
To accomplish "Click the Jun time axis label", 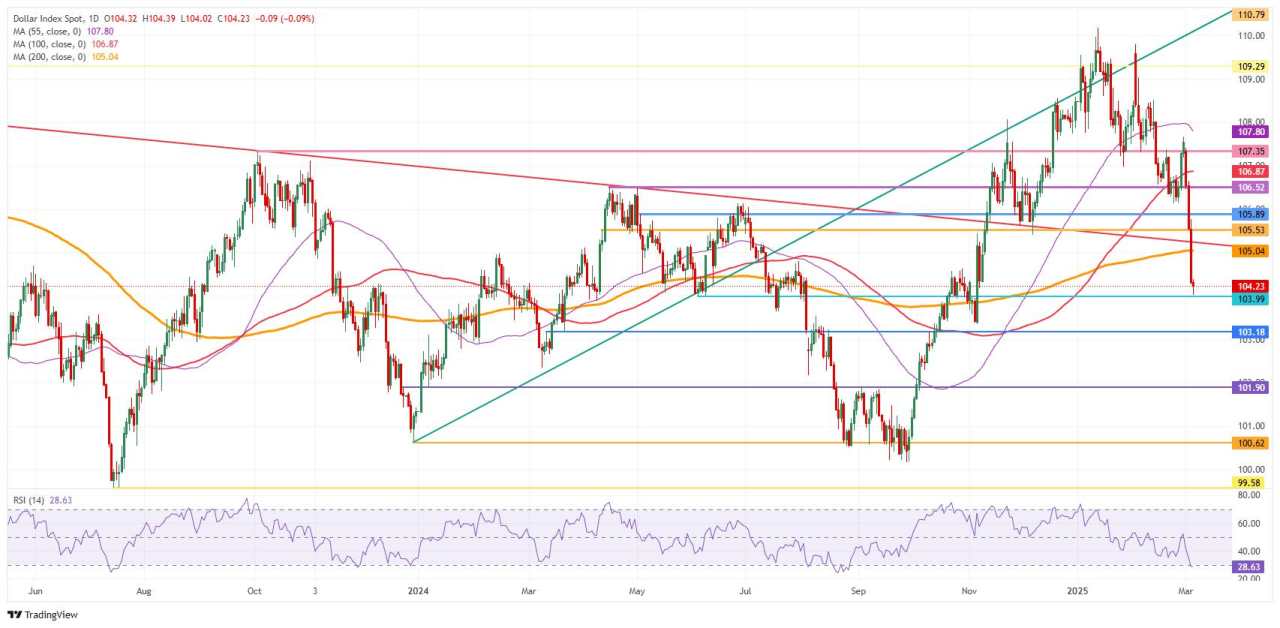I will [x=36, y=591].
